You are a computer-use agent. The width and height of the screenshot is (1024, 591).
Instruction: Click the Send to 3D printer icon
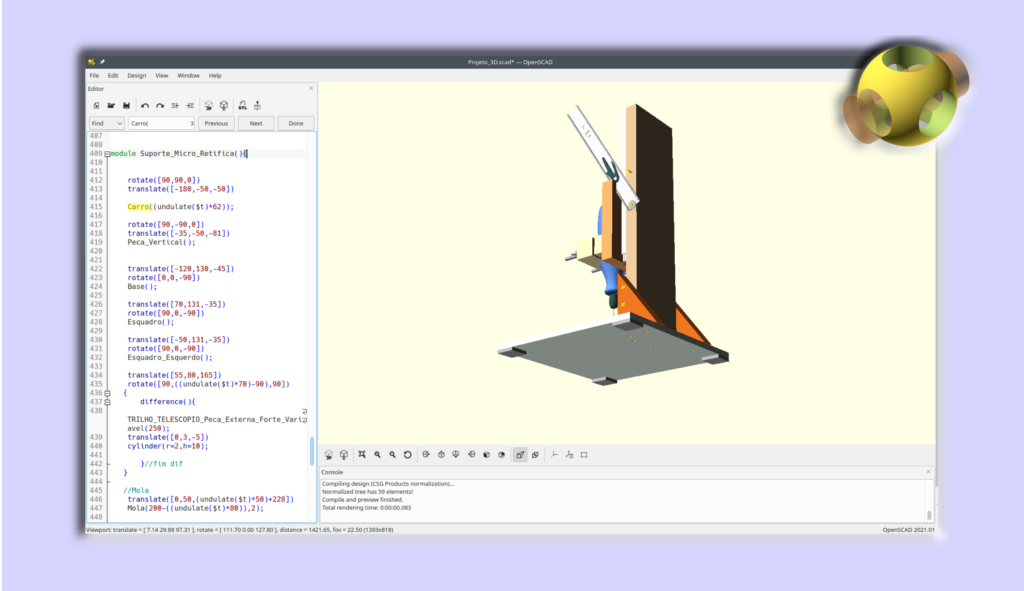coord(257,105)
